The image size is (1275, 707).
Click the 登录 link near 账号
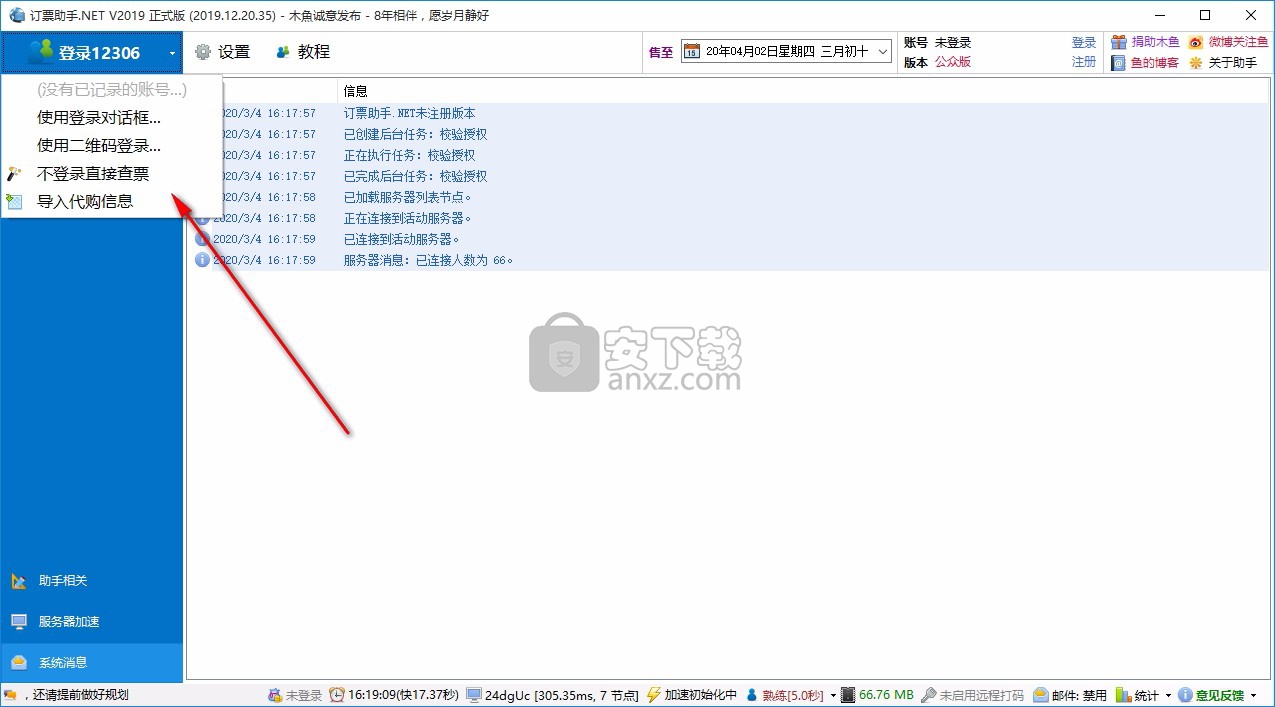(x=1084, y=42)
